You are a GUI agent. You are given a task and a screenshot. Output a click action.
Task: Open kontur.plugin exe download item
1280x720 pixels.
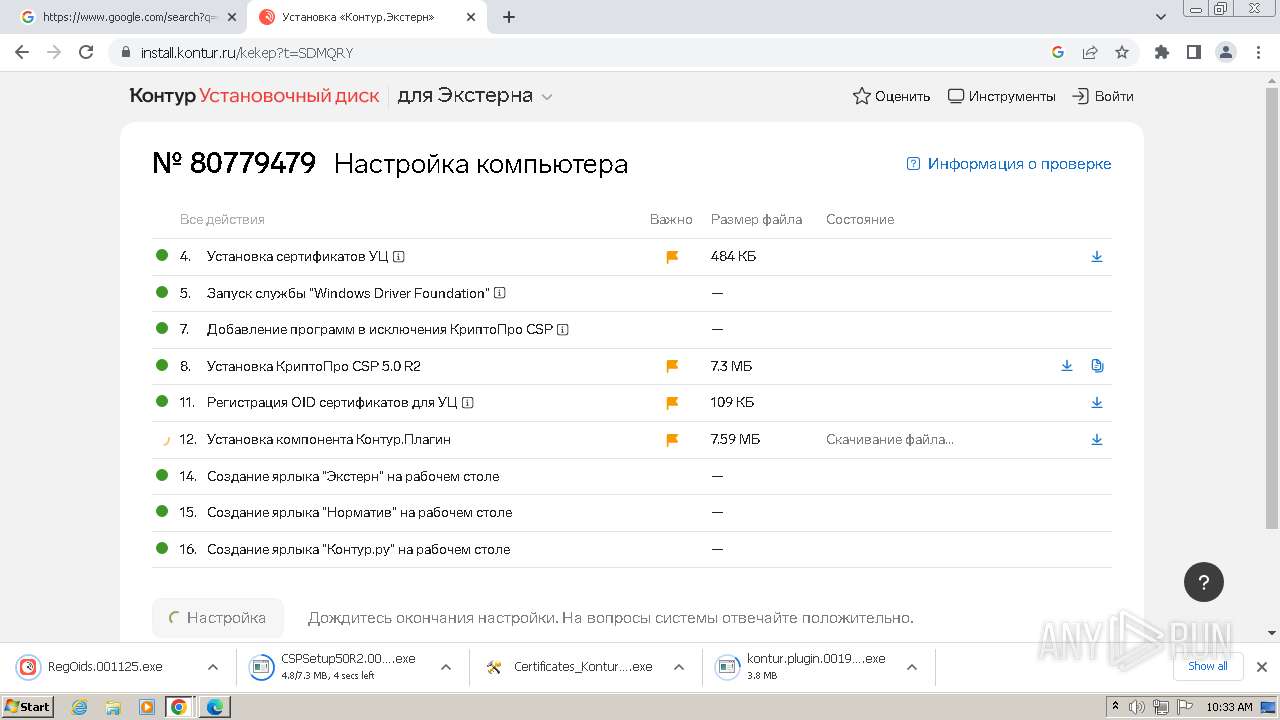[804, 667]
